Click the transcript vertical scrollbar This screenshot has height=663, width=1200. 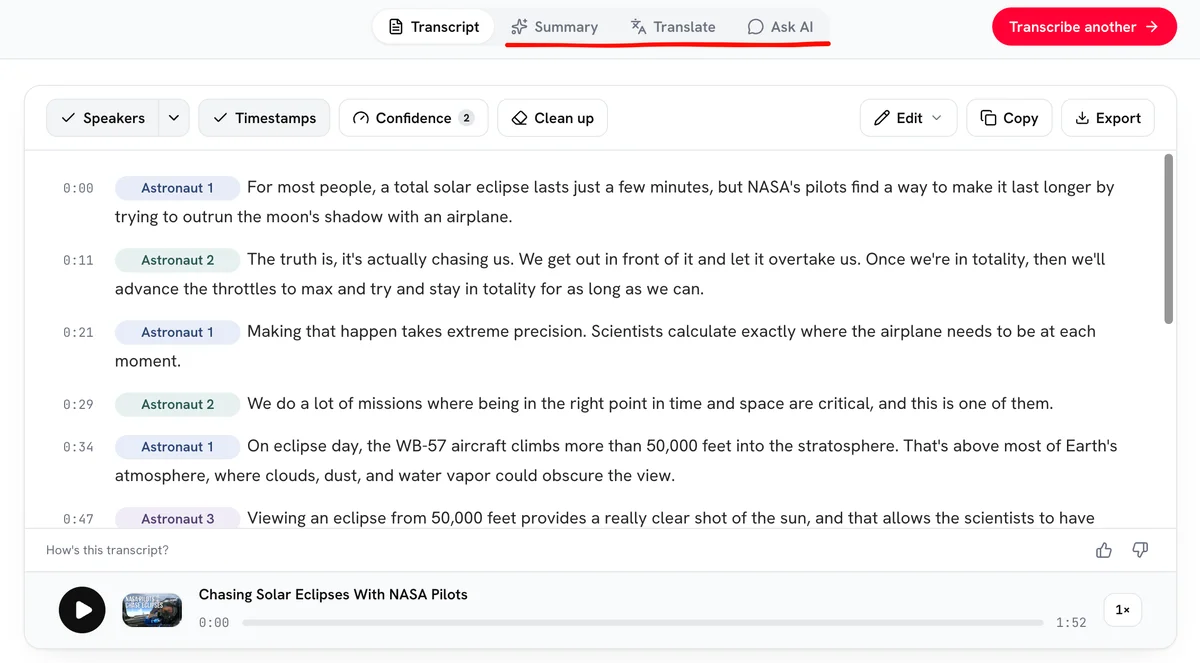pyautogui.click(x=1169, y=238)
